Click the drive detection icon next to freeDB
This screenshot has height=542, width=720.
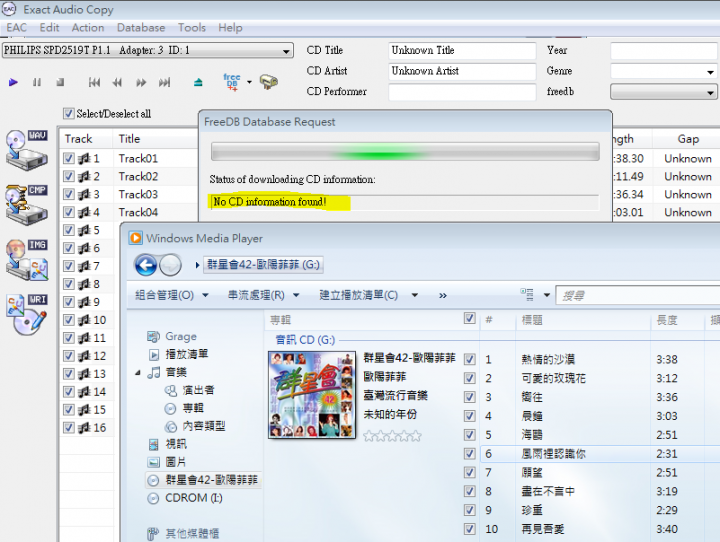[x=269, y=82]
